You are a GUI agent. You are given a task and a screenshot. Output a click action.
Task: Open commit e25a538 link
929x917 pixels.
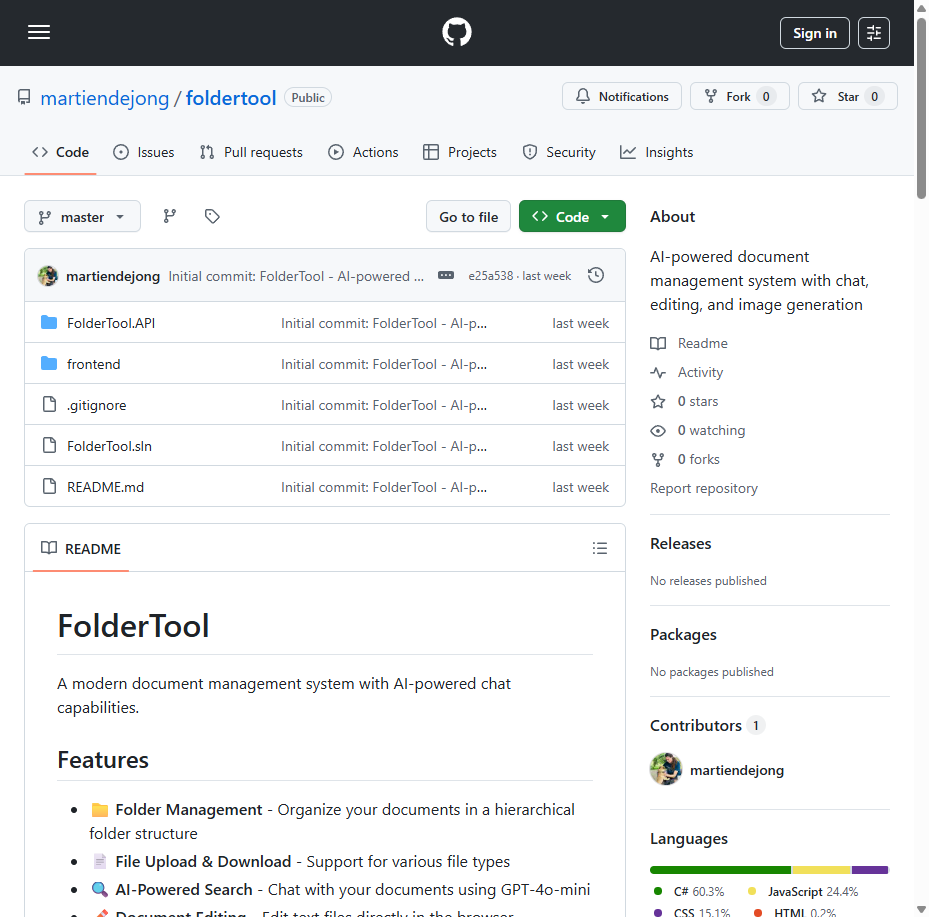pos(491,276)
